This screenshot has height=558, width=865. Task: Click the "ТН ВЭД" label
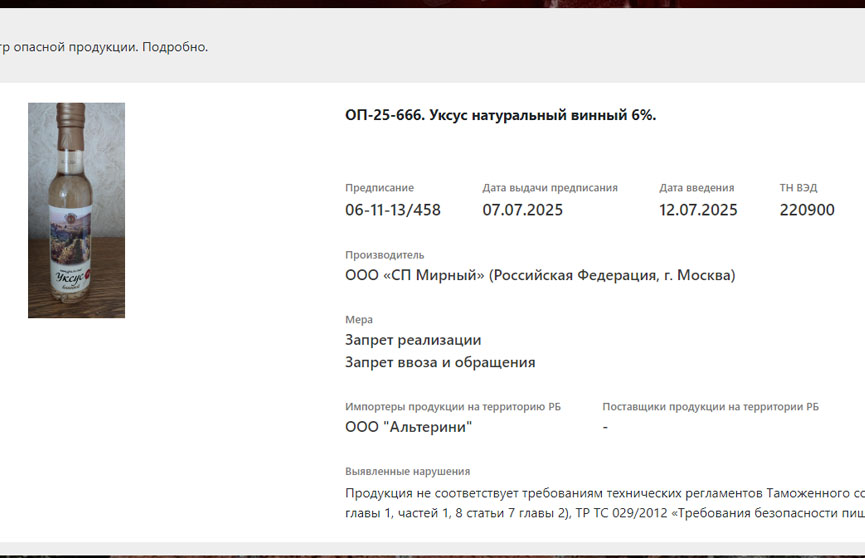pyautogui.click(x=798, y=188)
